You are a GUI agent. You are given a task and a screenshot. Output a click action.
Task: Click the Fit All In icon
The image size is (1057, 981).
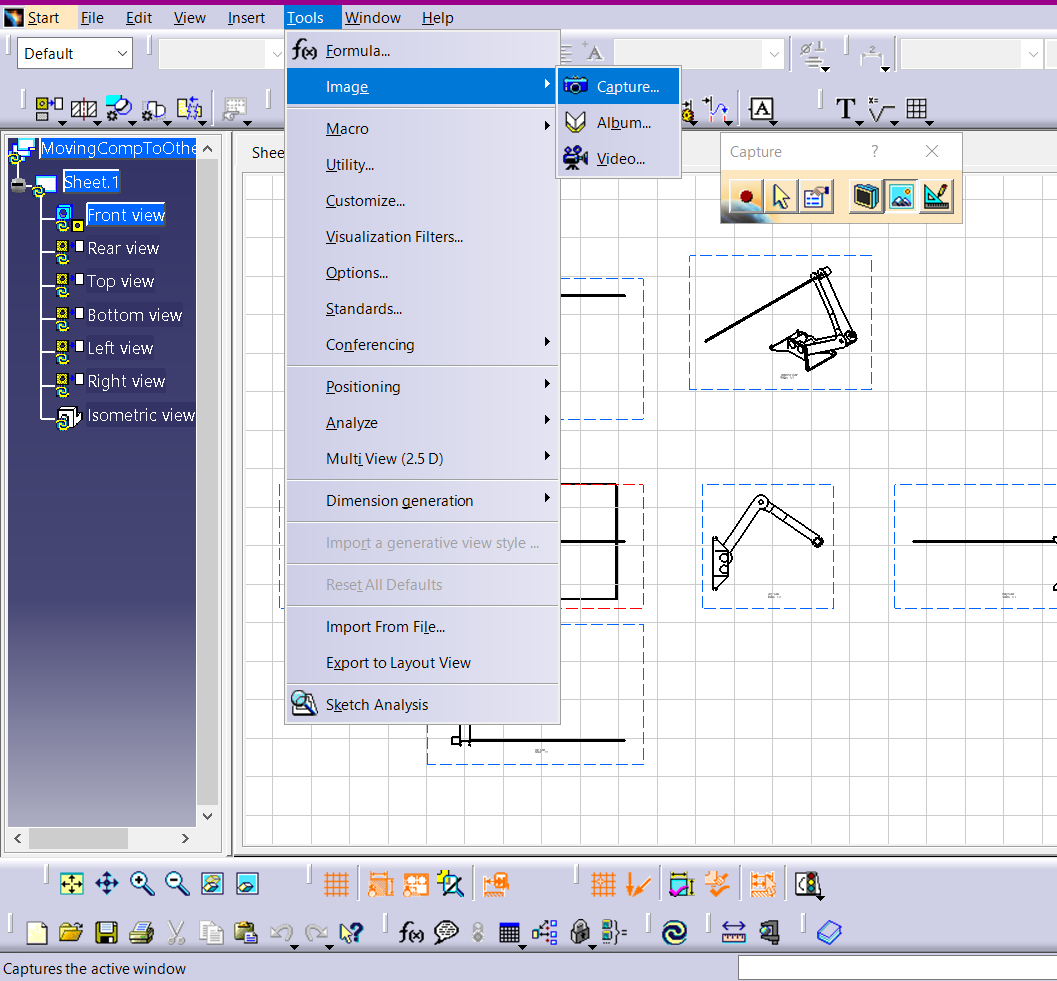[71, 884]
